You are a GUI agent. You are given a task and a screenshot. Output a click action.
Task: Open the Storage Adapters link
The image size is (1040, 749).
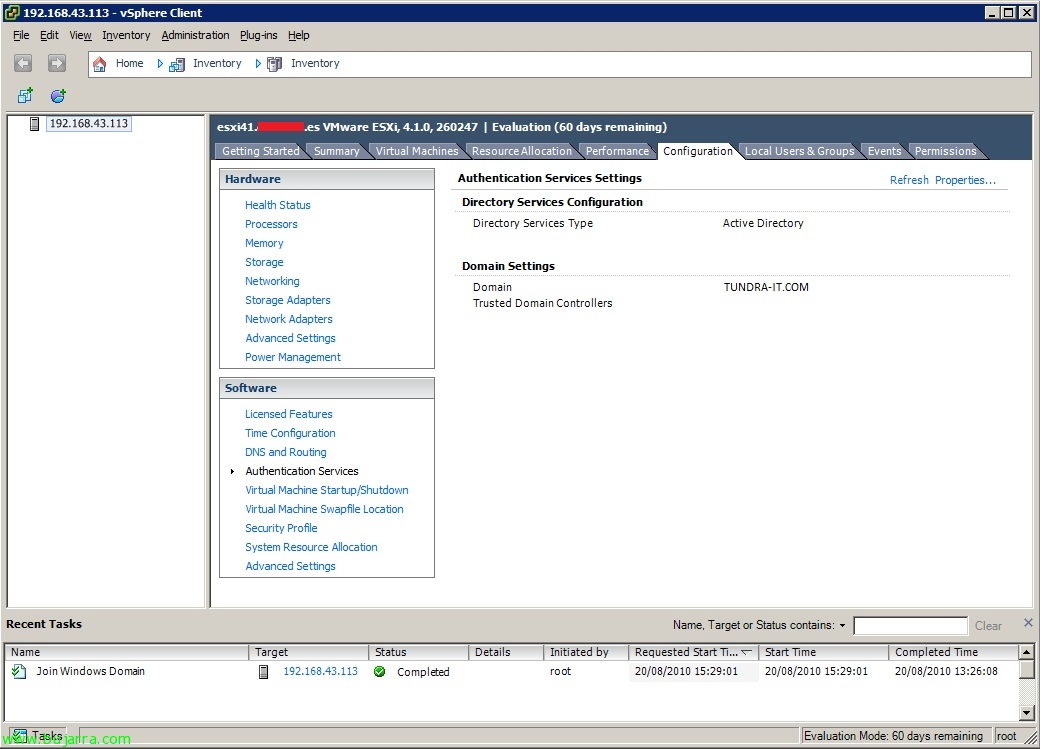point(287,300)
